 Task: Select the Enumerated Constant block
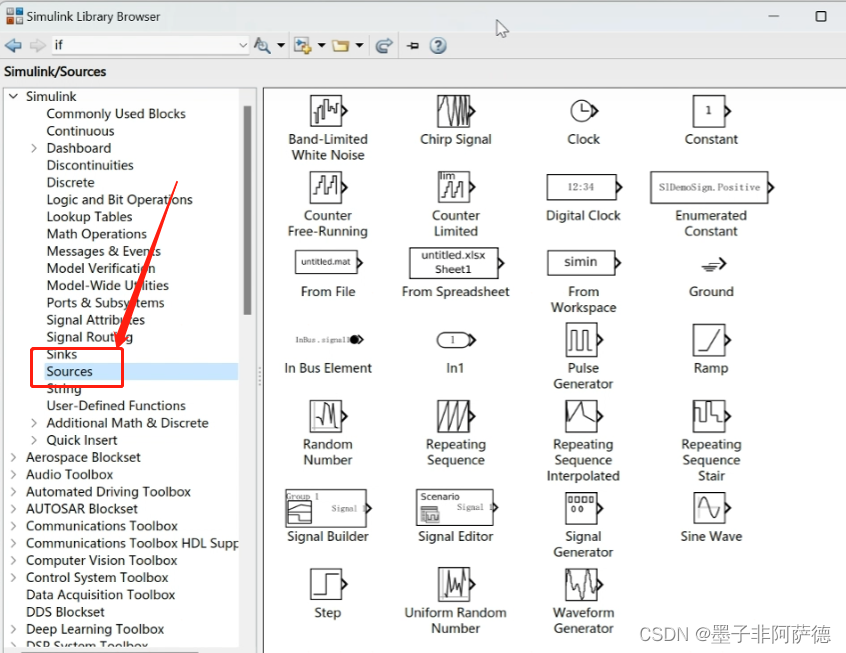tap(712, 187)
